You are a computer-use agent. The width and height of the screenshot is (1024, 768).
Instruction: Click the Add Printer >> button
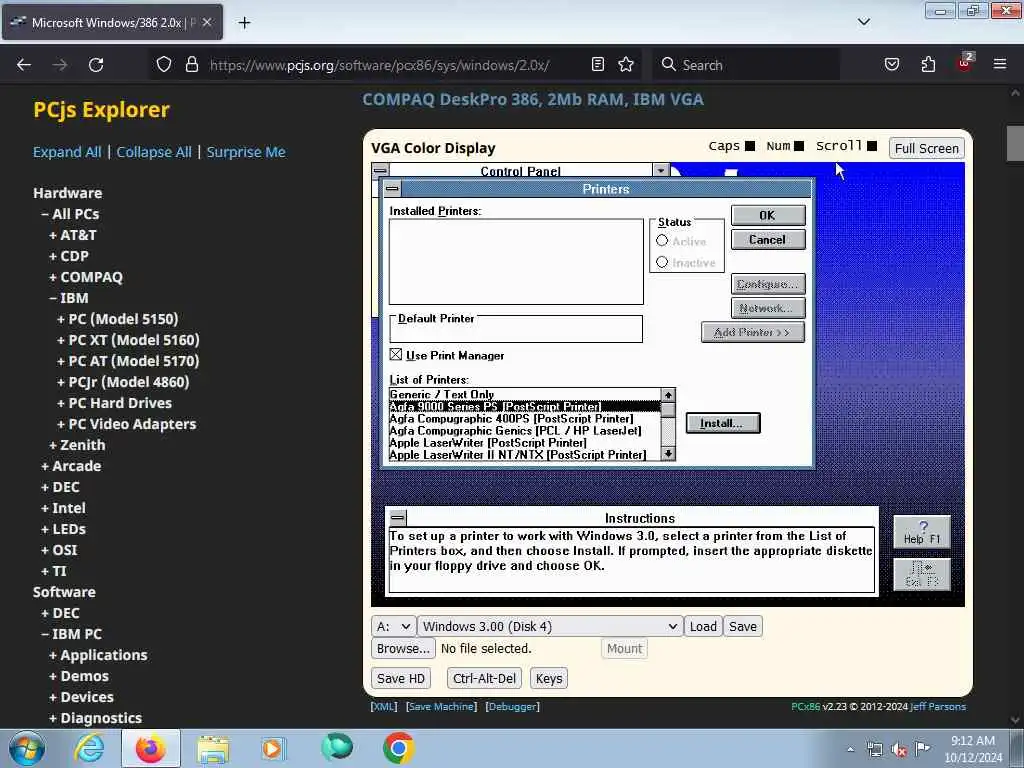(x=752, y=332)
